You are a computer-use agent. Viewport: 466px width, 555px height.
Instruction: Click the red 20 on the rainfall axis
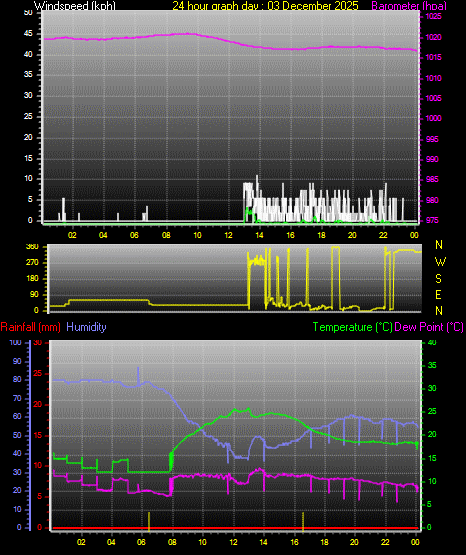[x=38, y=405]
